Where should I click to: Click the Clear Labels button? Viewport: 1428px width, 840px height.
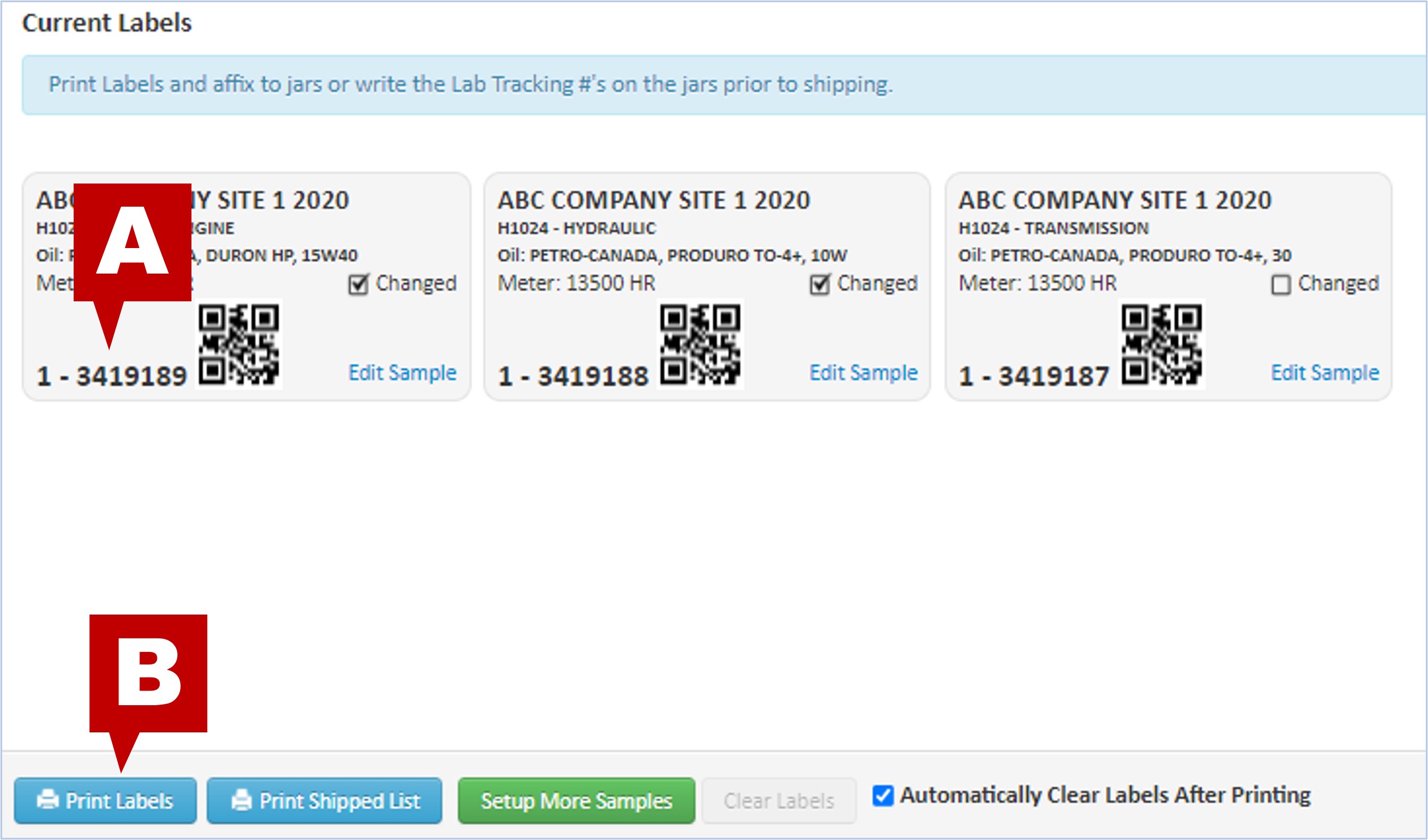point(779,800)
